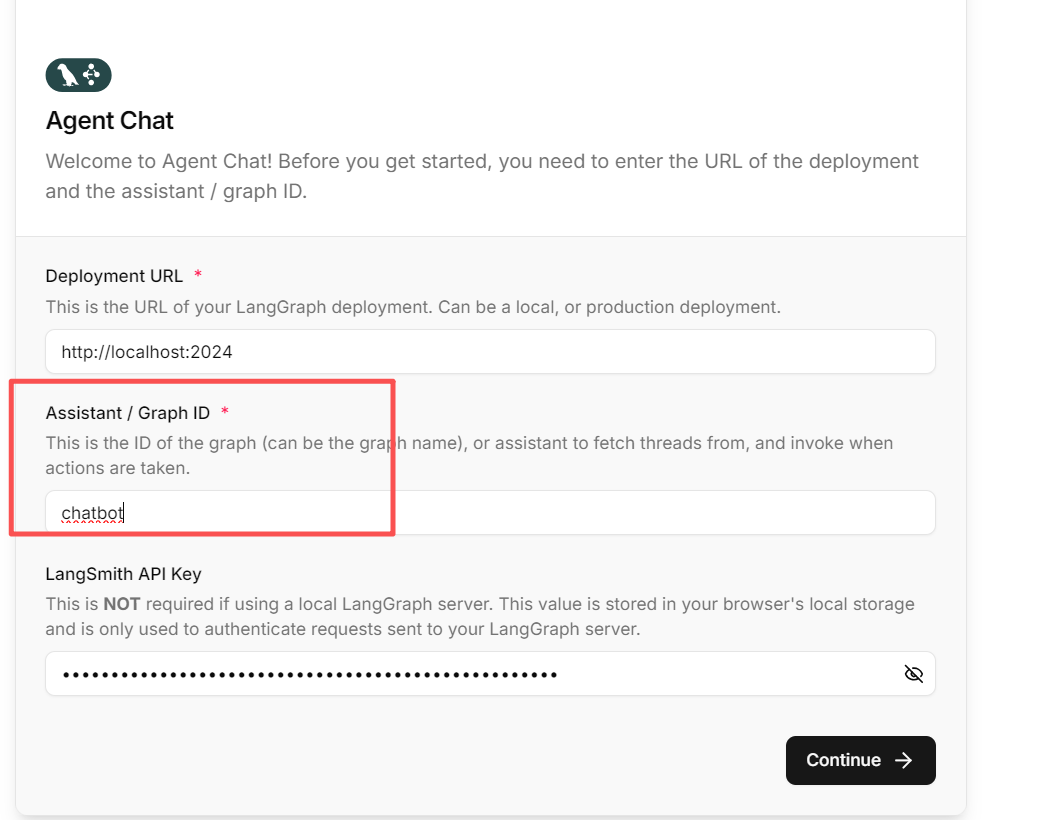Click the misspelled chatbot text entry

coord(92,514)
